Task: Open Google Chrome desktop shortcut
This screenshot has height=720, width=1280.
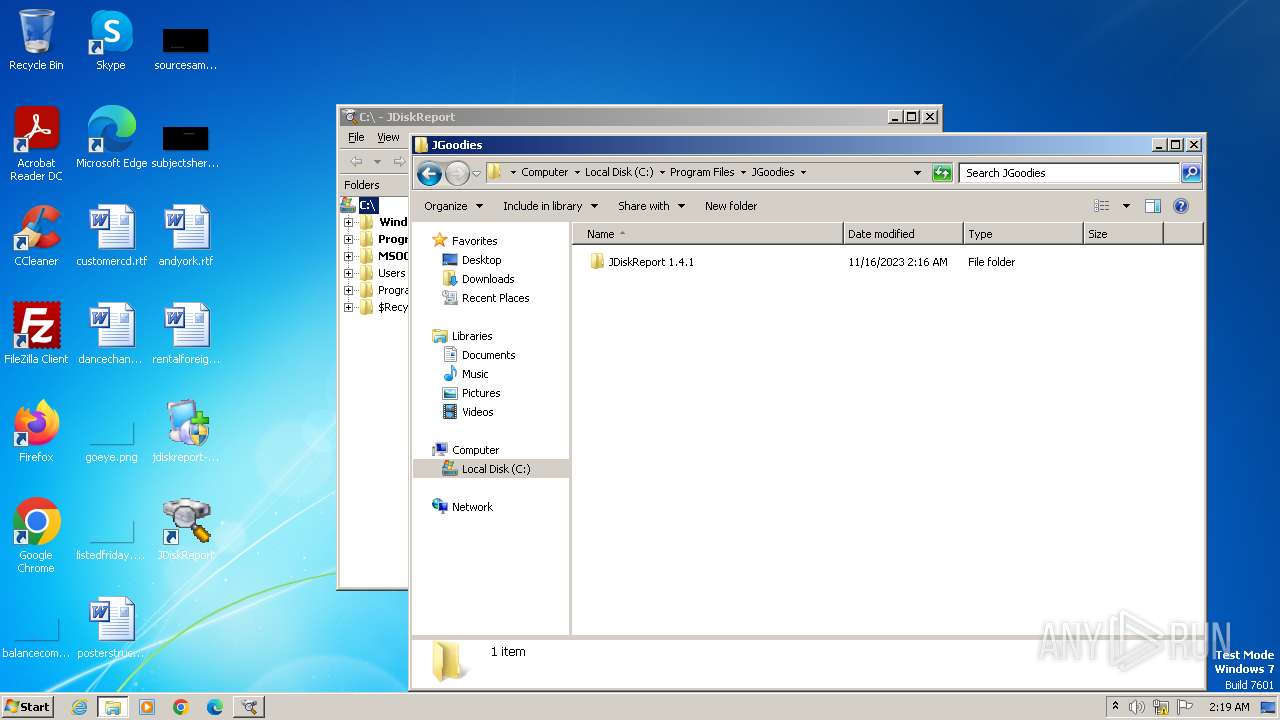Action: tap(36, 536)
